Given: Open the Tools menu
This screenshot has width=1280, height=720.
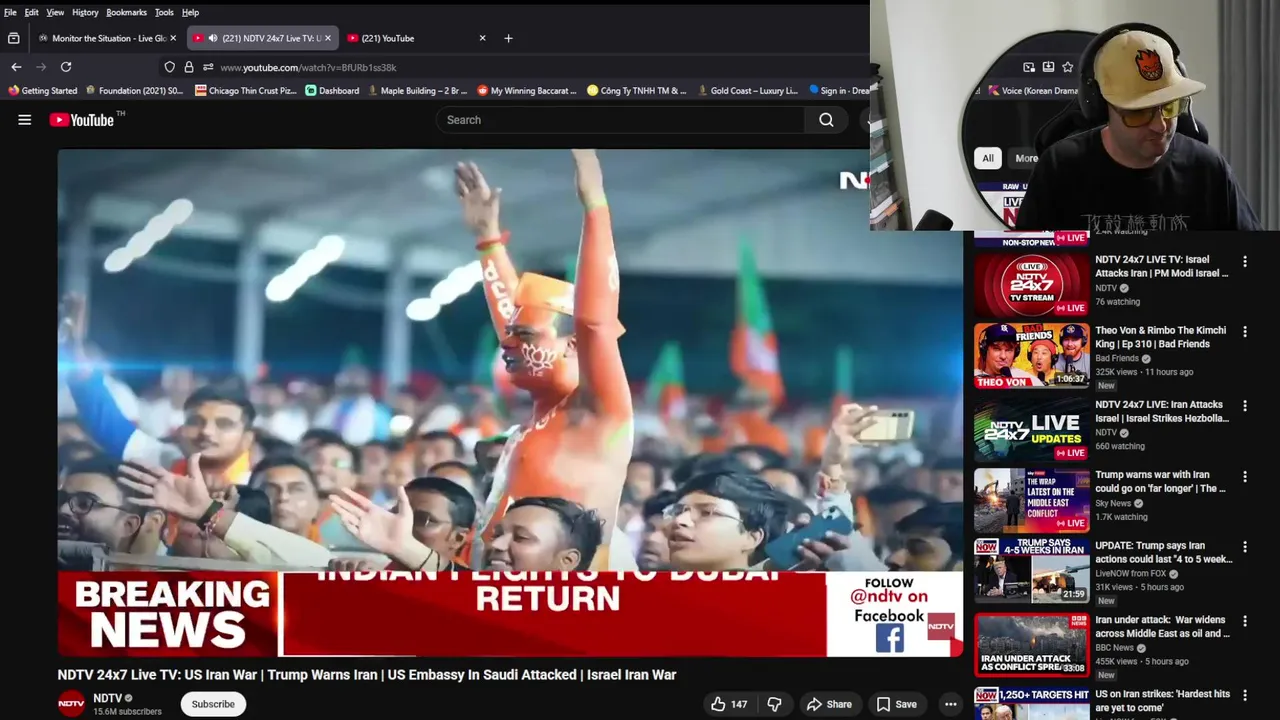Looking at the screenshot, I should [164, 12].
